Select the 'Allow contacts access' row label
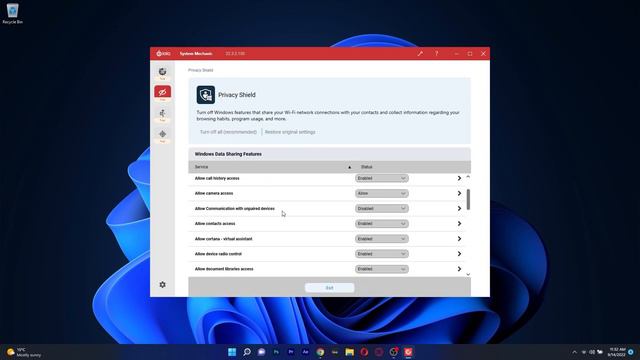This screenshot has width=640, height=360. 215,224
